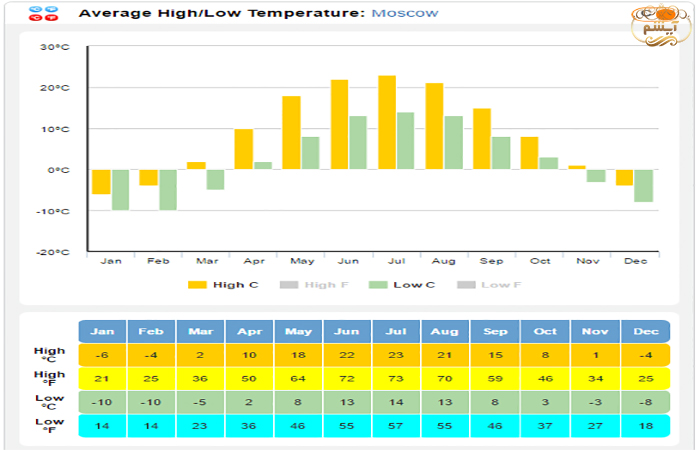Show the Low F series via legend
The width and height of the screenshot is (700, 450).
click(502, 285)
